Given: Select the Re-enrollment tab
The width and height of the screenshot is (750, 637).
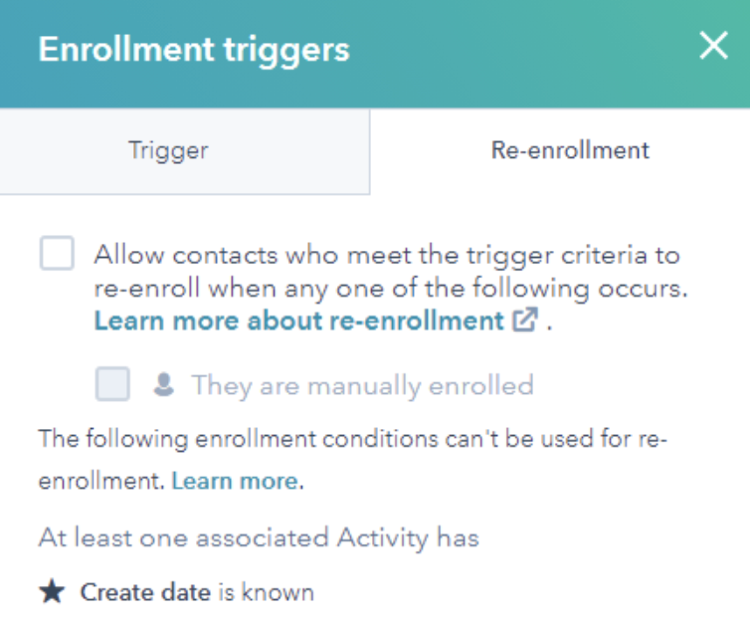Looking at the screenshot, I should point(570,151).
